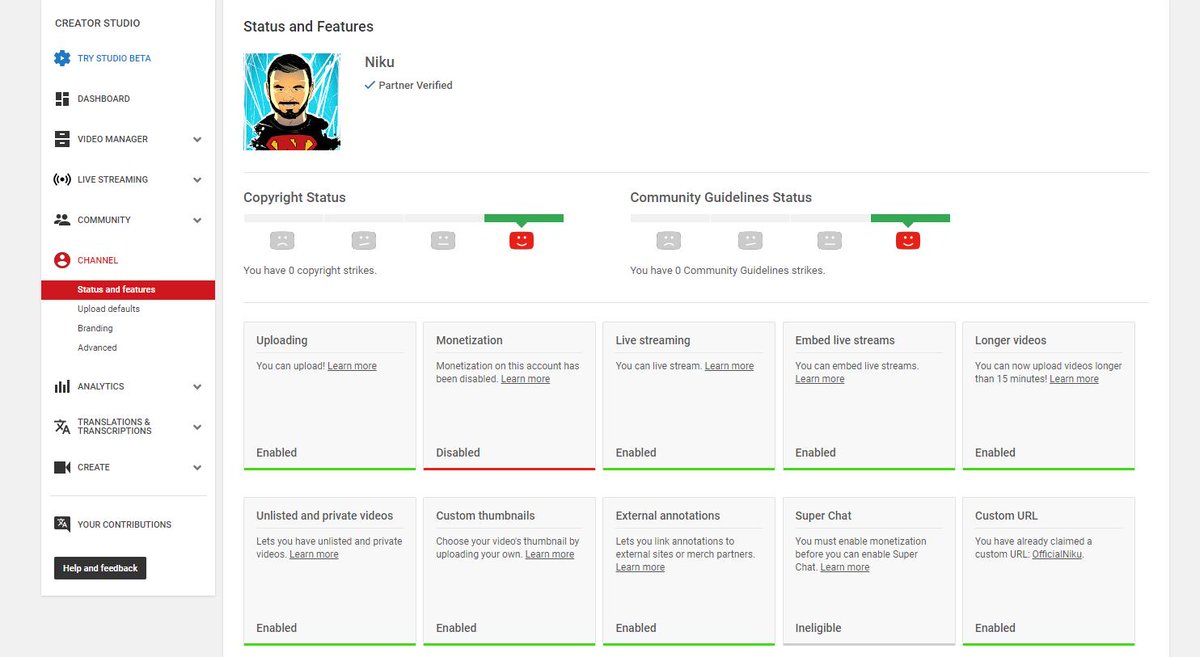Click Learn more in External annotations card
This screenshot has width=1200, height=657.
coord(640,567)
